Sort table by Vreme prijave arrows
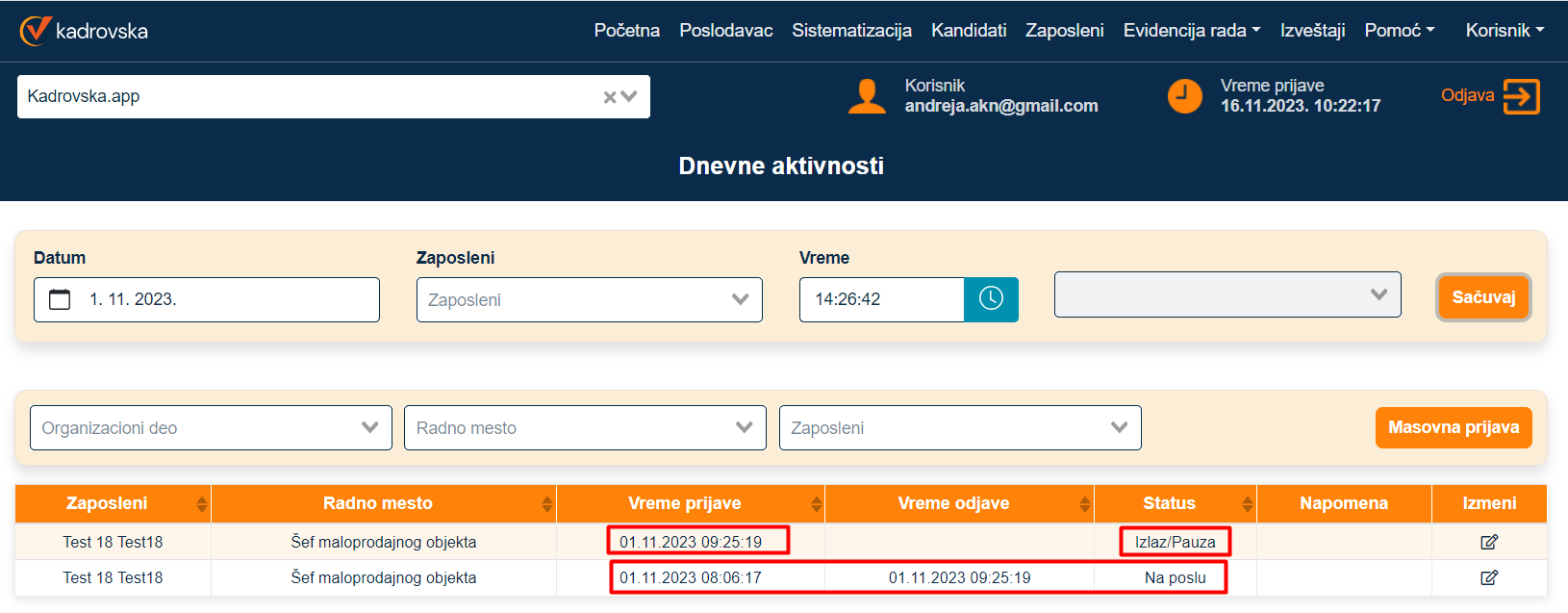1568x613 pixels. (x=816, y=503)
